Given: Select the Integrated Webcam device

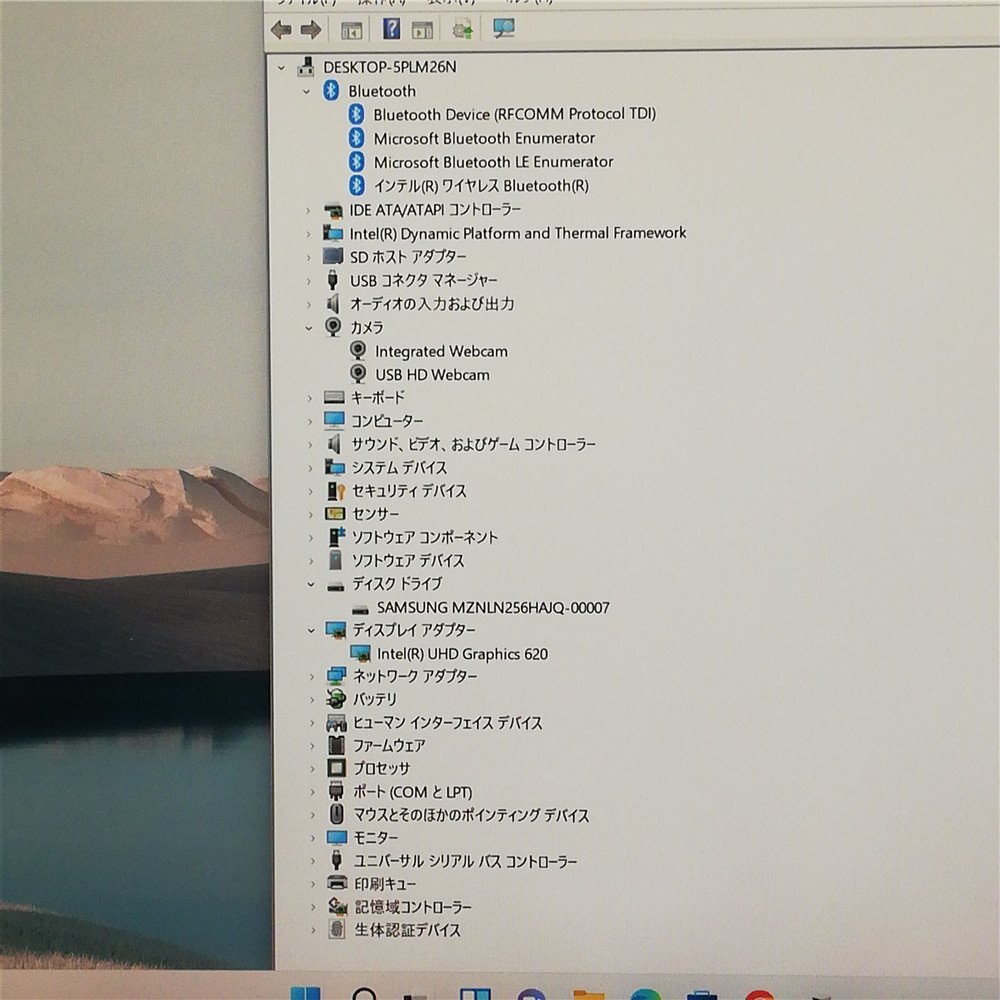Looking at the screenshot, I should 441,351.
